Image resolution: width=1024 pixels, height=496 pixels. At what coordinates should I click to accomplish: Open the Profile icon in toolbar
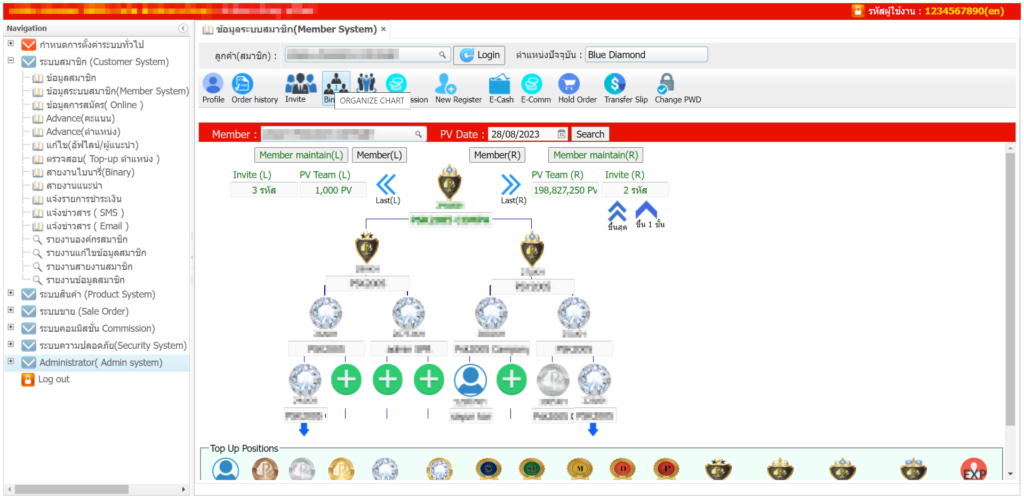[213, 84]
